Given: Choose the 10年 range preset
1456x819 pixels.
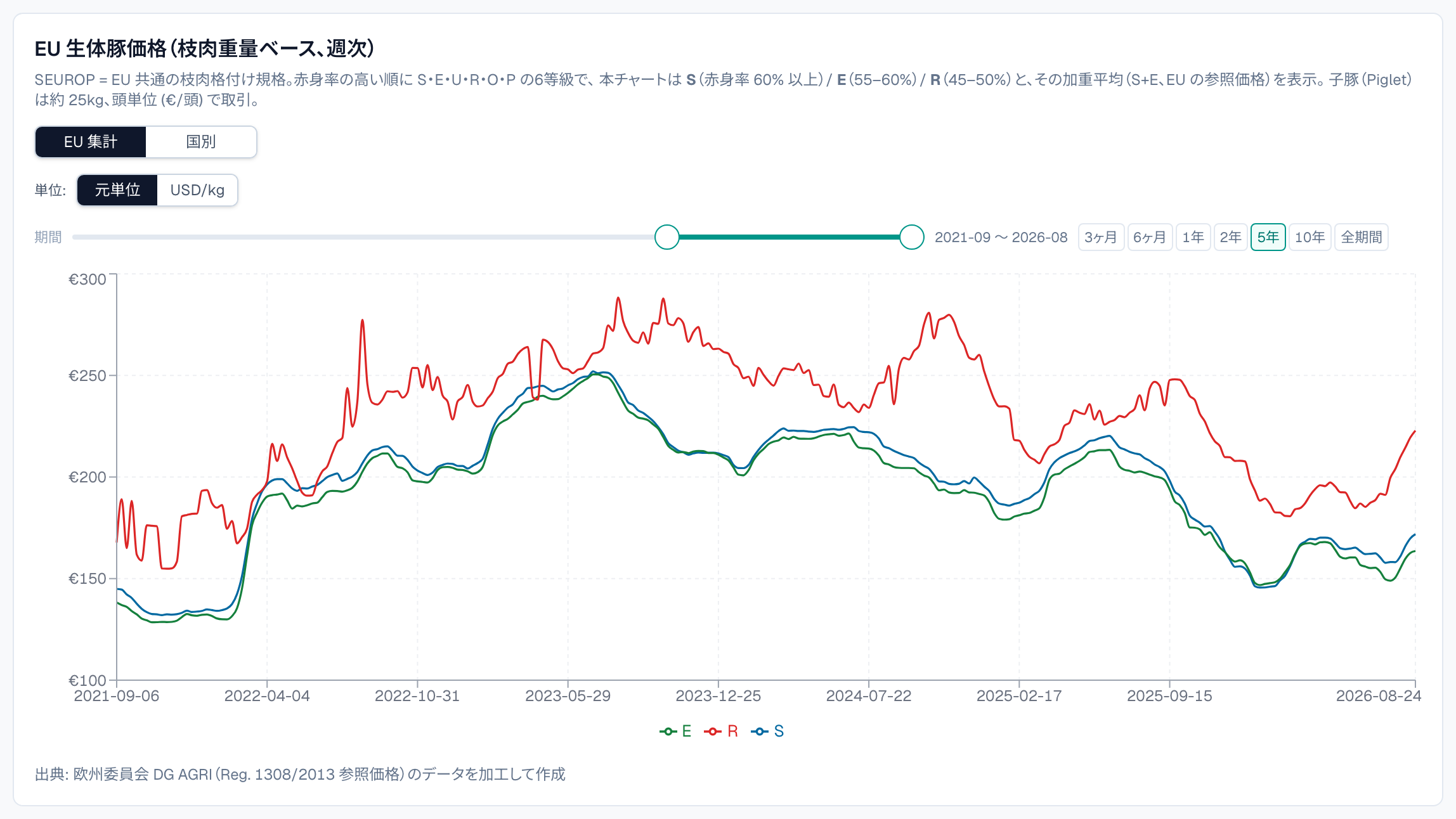Looking at the screenshot, I should coord(1310,237).
